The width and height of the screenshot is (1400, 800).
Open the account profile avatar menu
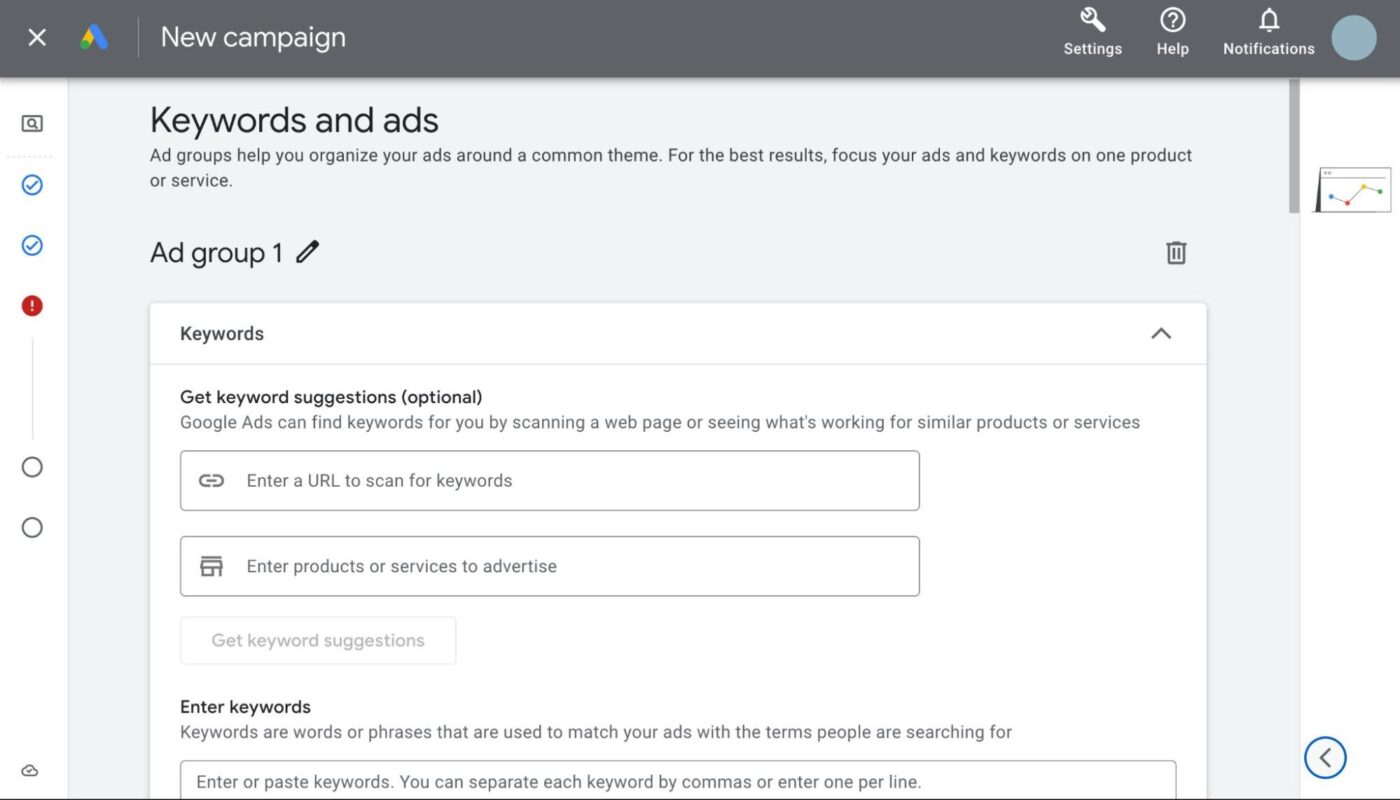pos(1354,38)
